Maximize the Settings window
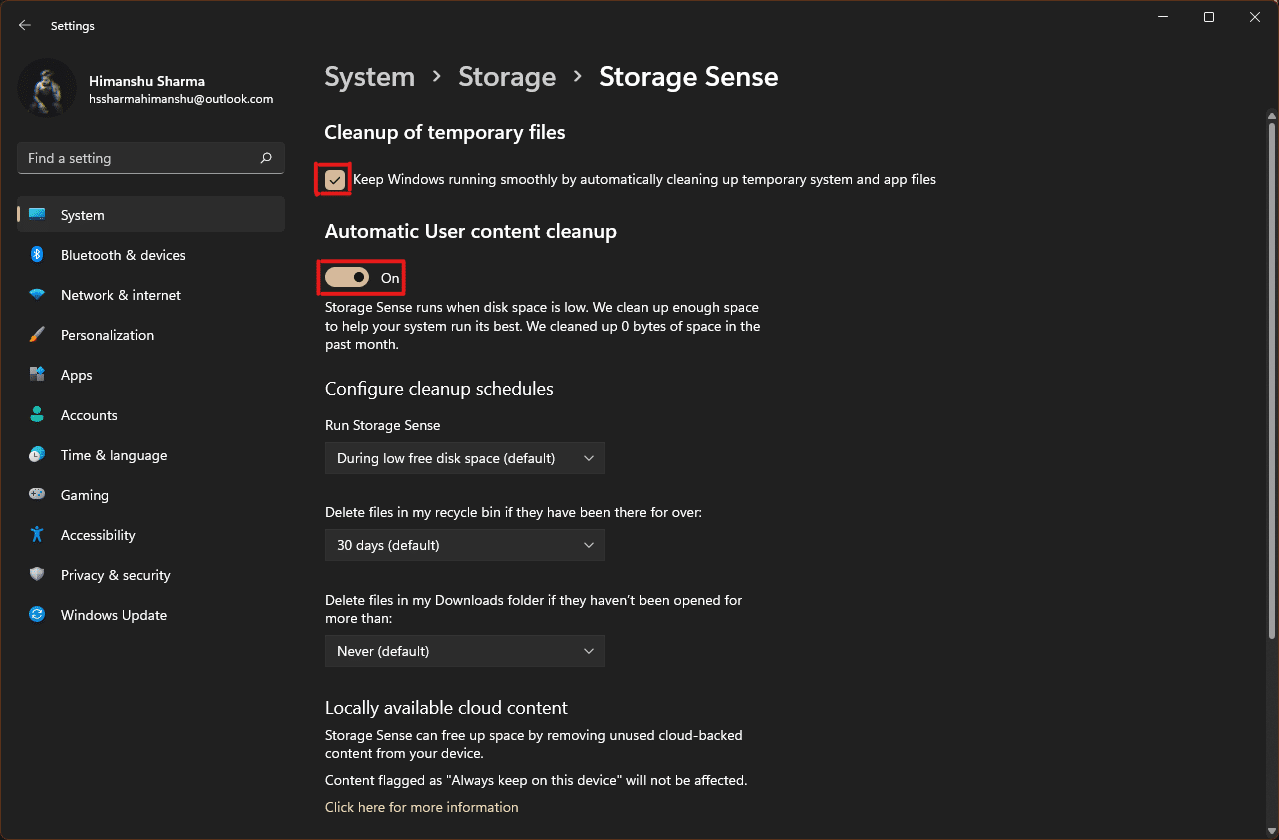Screen dimensions: 1279x840 [1209, 17]
